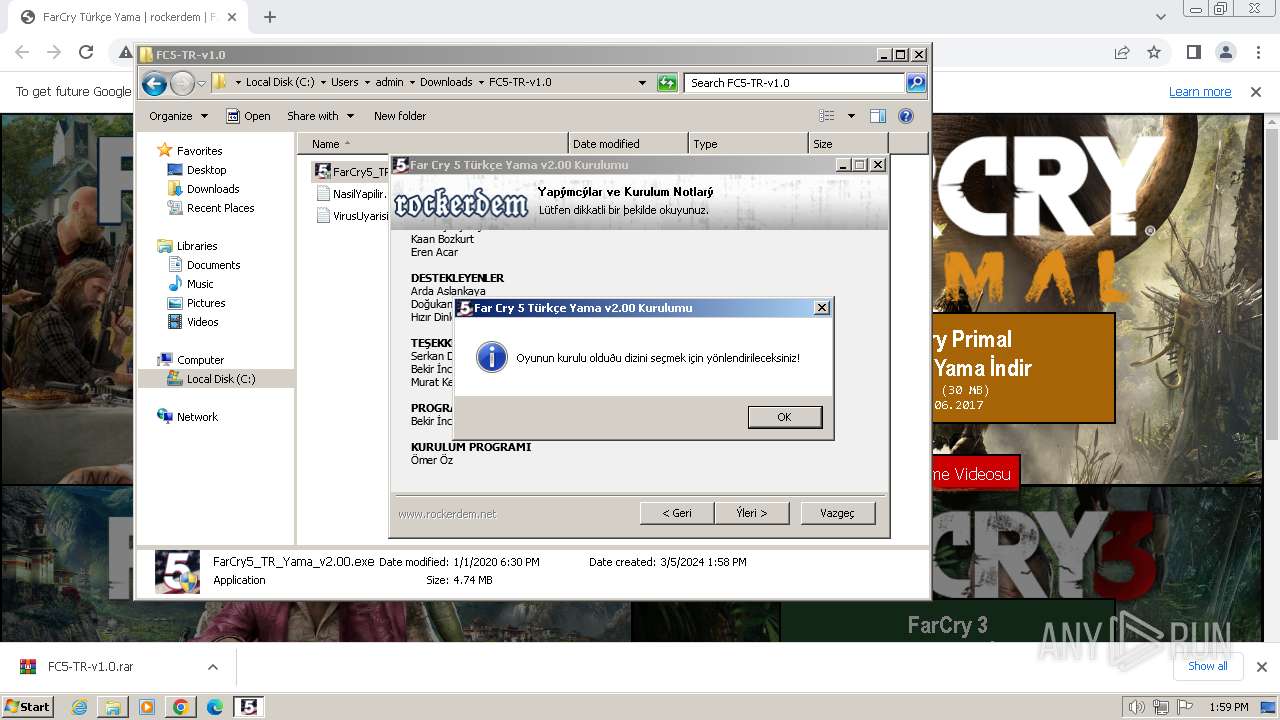Open Explorer help question mark icon
The width and height of the screenshot is (1280, 720).
tap(906, 116)
